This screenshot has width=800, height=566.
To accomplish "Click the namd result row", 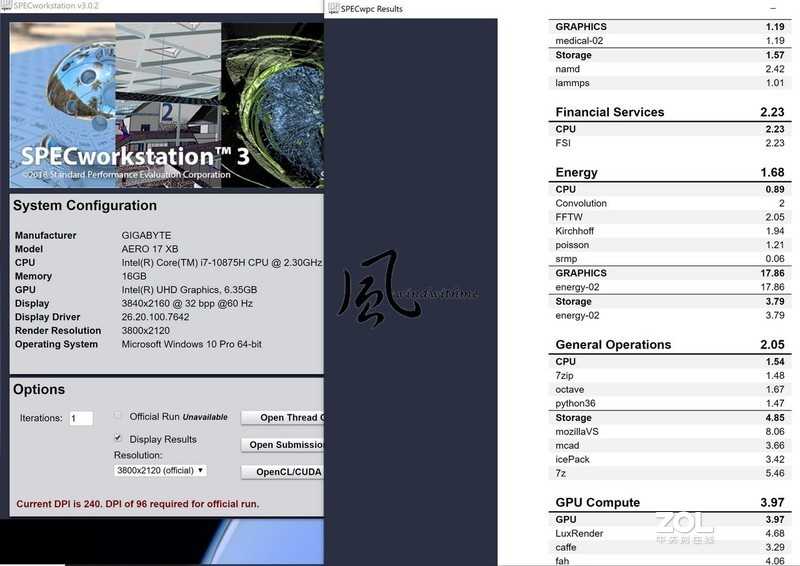I will (670, 69).
